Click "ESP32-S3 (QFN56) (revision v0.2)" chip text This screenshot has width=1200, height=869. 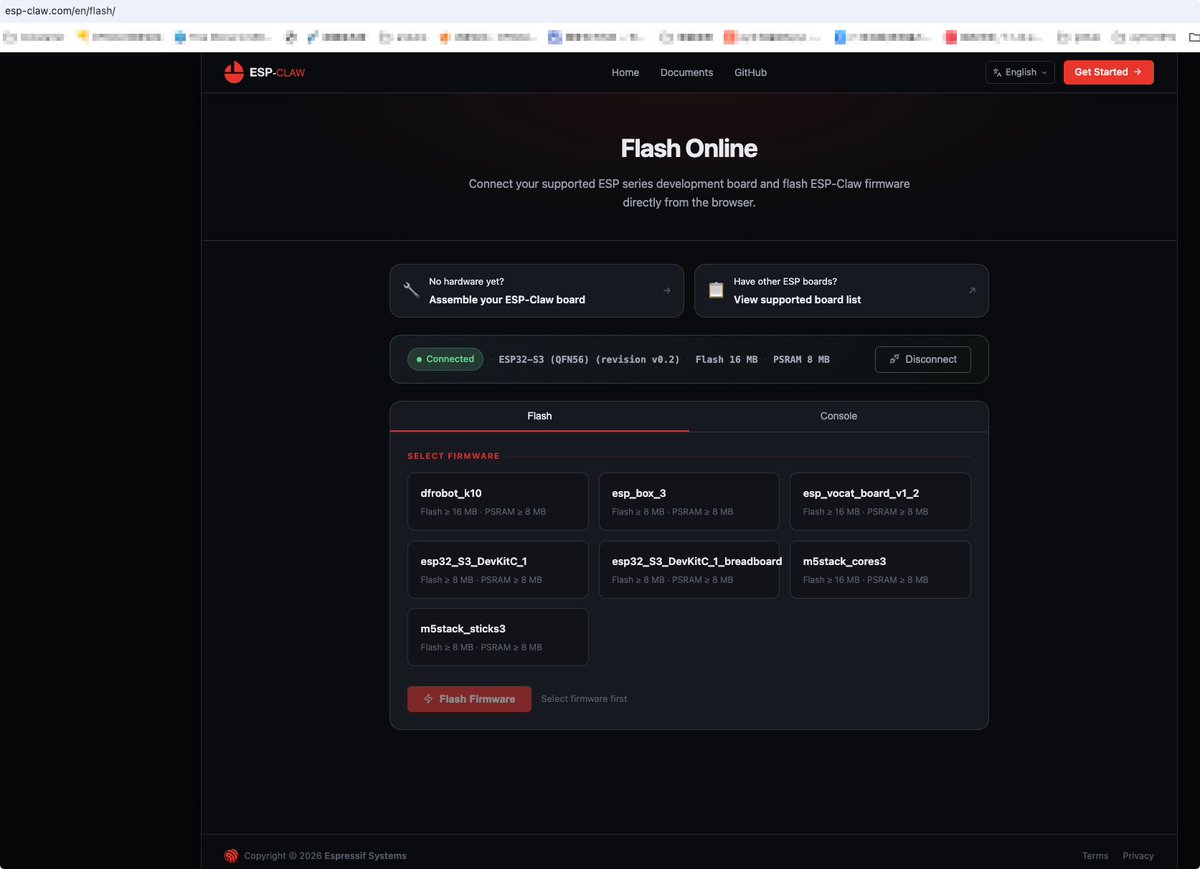589,359
